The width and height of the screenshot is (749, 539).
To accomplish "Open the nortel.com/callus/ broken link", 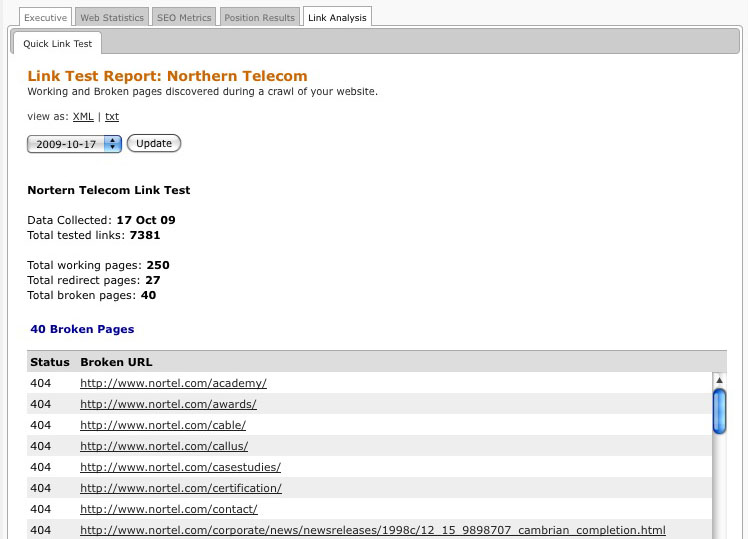I will [x=164, y=446].
